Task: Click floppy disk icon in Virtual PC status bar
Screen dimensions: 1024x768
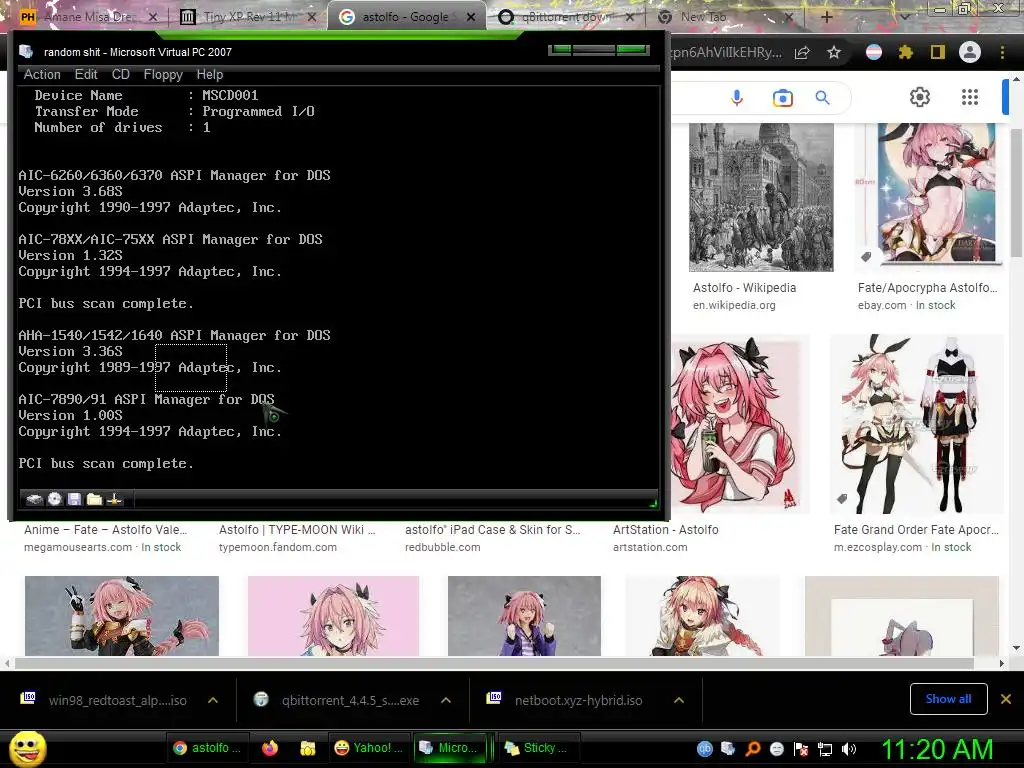Action: (x=74, y=499)
